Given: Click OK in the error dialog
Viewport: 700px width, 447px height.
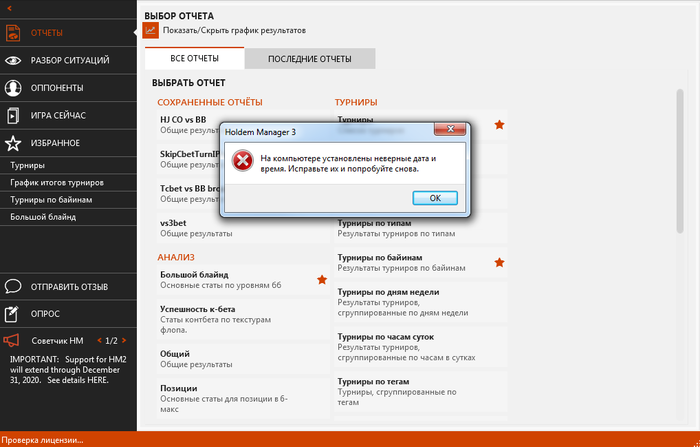Looking at the screenshot, I should click(435, 198).
